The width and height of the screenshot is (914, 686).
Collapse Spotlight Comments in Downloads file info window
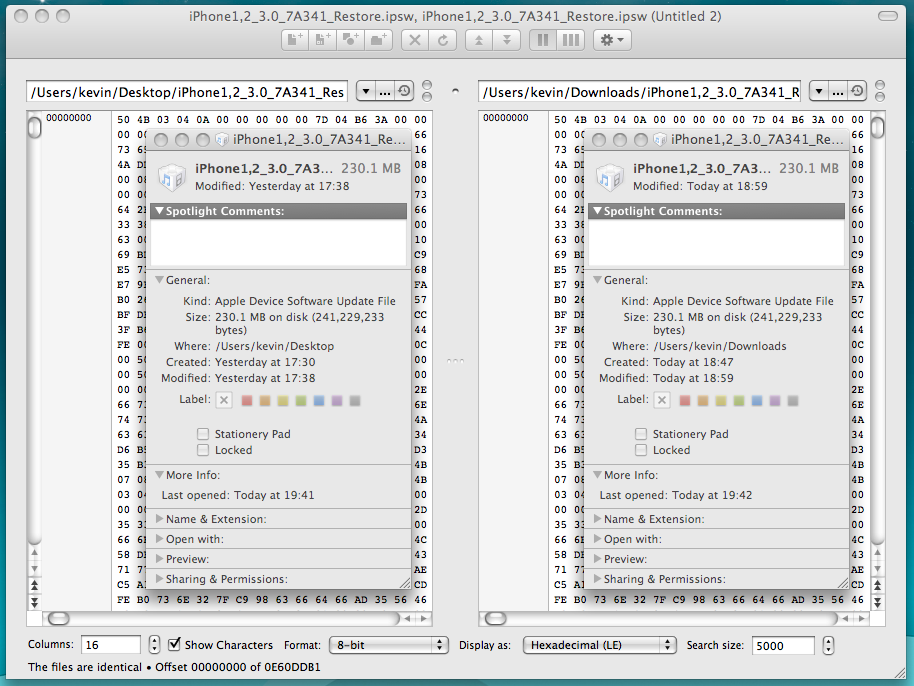tap(597, 211)
